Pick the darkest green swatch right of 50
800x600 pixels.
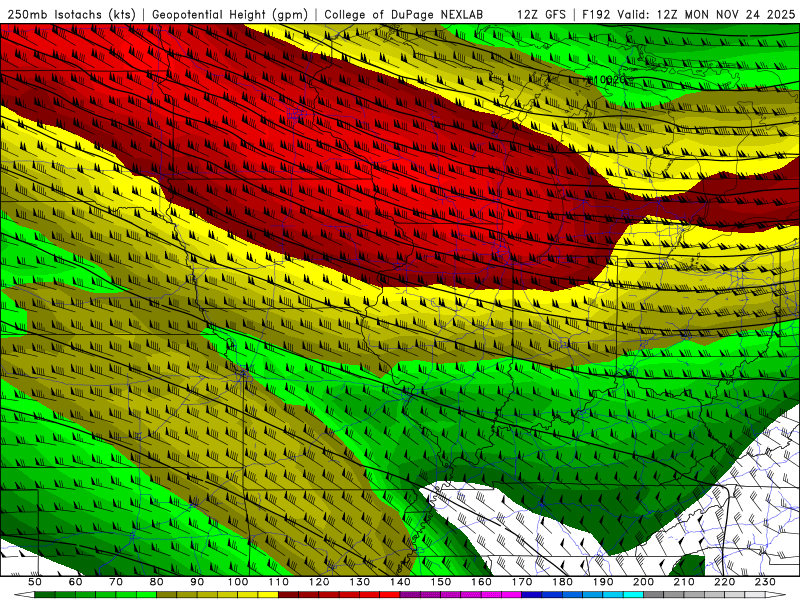tap(45, 595)
